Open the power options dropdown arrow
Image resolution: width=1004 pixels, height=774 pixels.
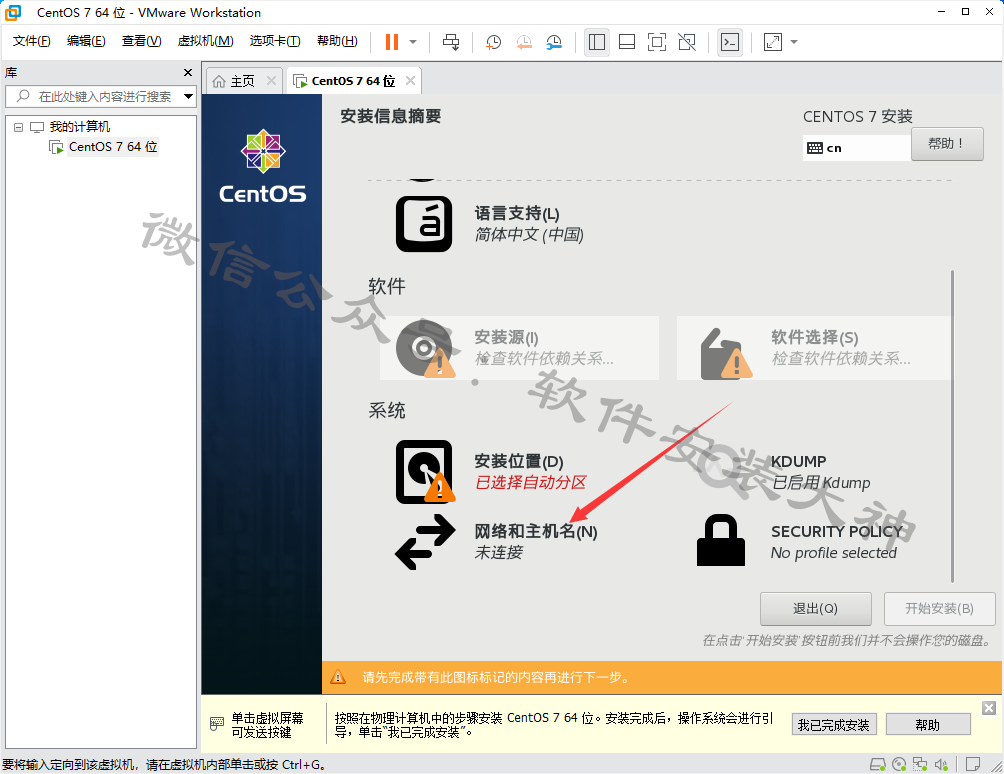(x=413, y=42)
